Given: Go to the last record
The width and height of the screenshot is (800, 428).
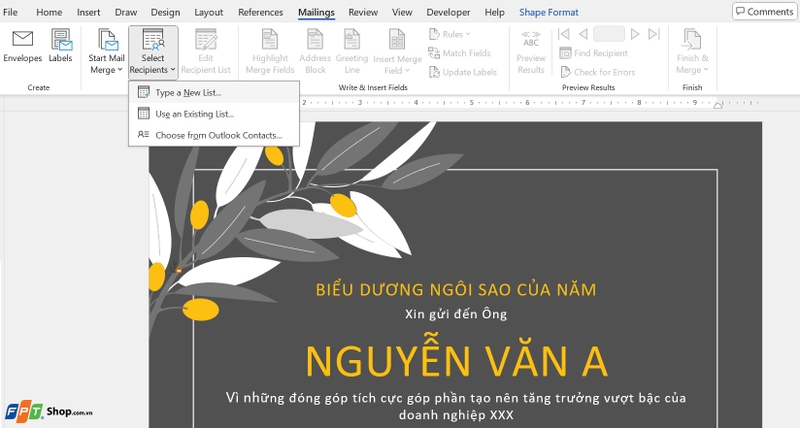Looking at the screenshot, I should (654, 34).
